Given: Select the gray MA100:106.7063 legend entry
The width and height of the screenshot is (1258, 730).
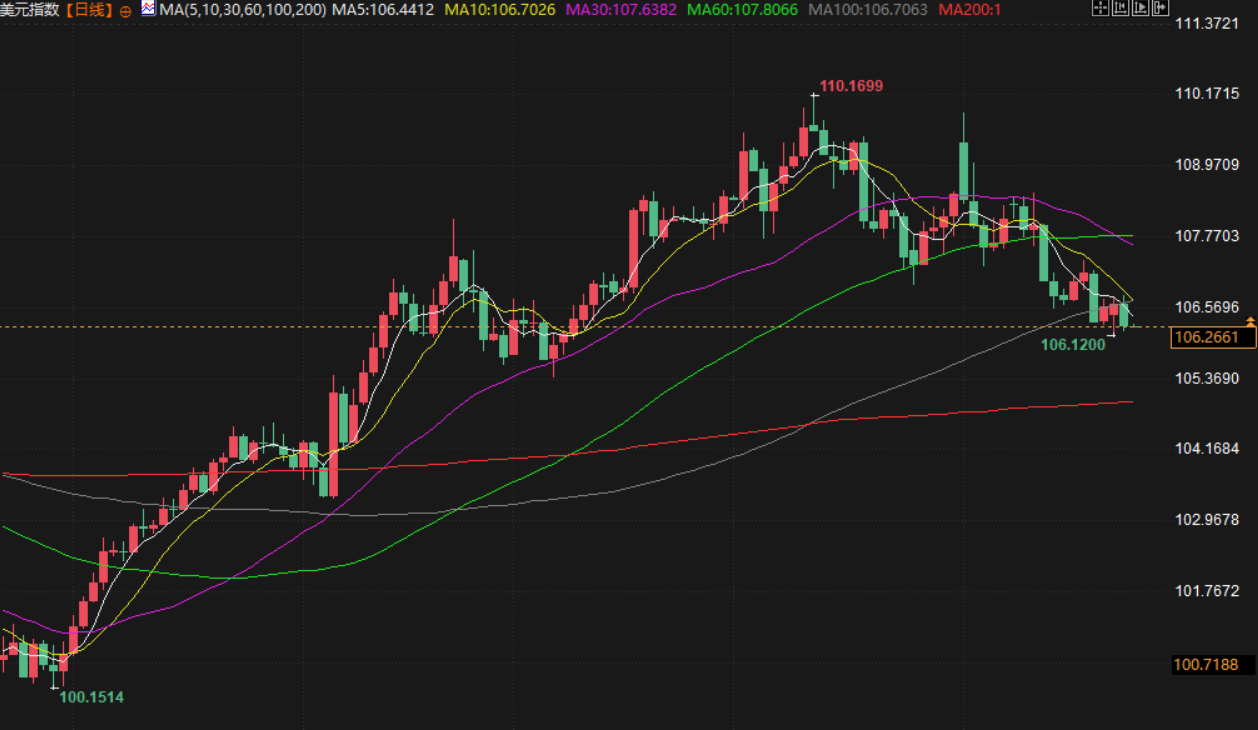Looking at the screenshot, I should (867, 10).
